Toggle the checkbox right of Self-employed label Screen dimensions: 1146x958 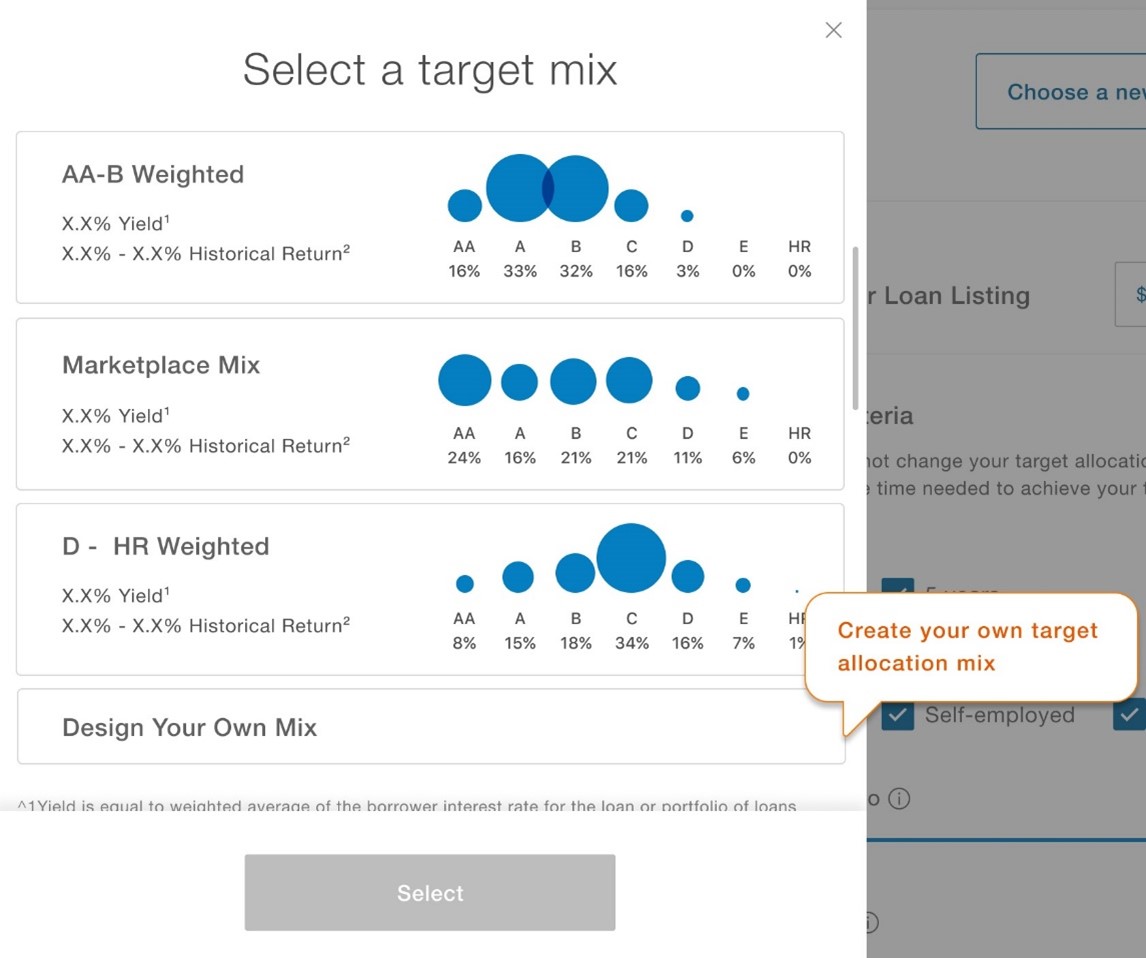[x=1129, y=715]
